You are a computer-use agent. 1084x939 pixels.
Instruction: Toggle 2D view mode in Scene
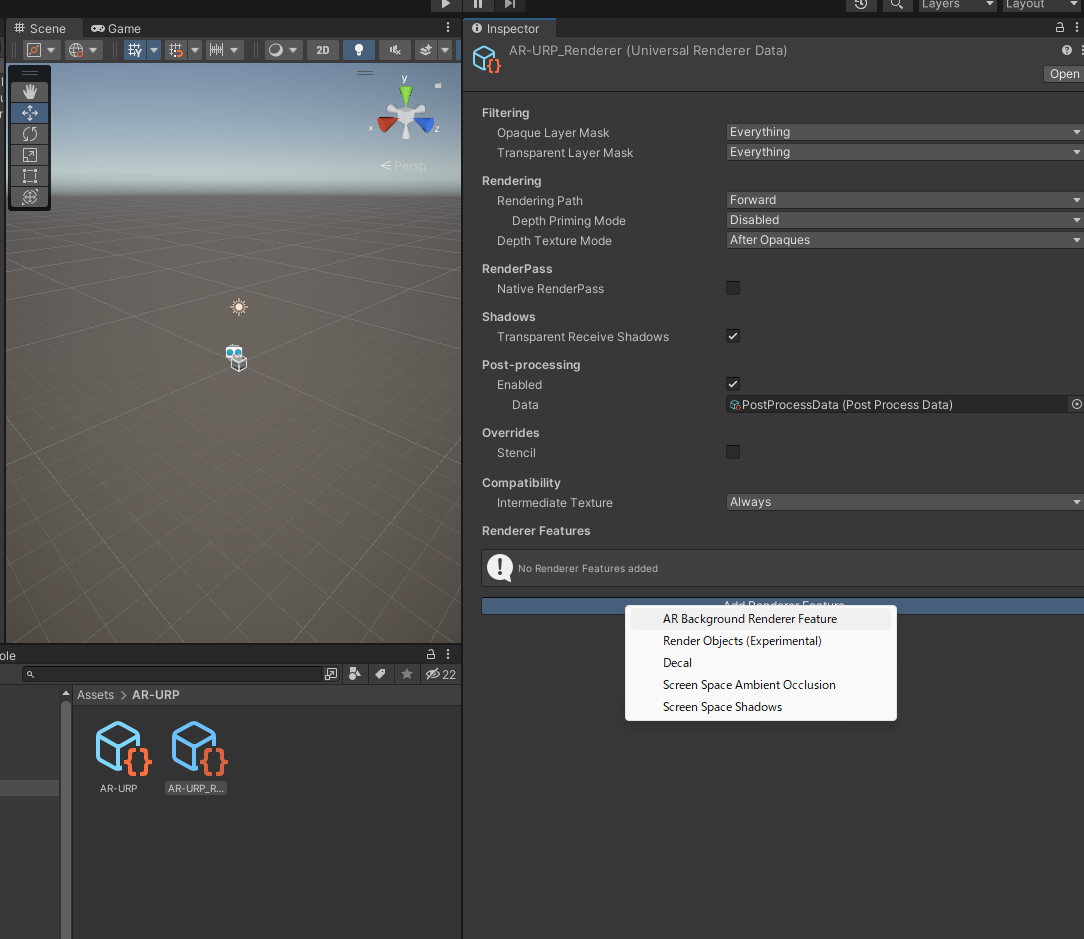point(323,50)
